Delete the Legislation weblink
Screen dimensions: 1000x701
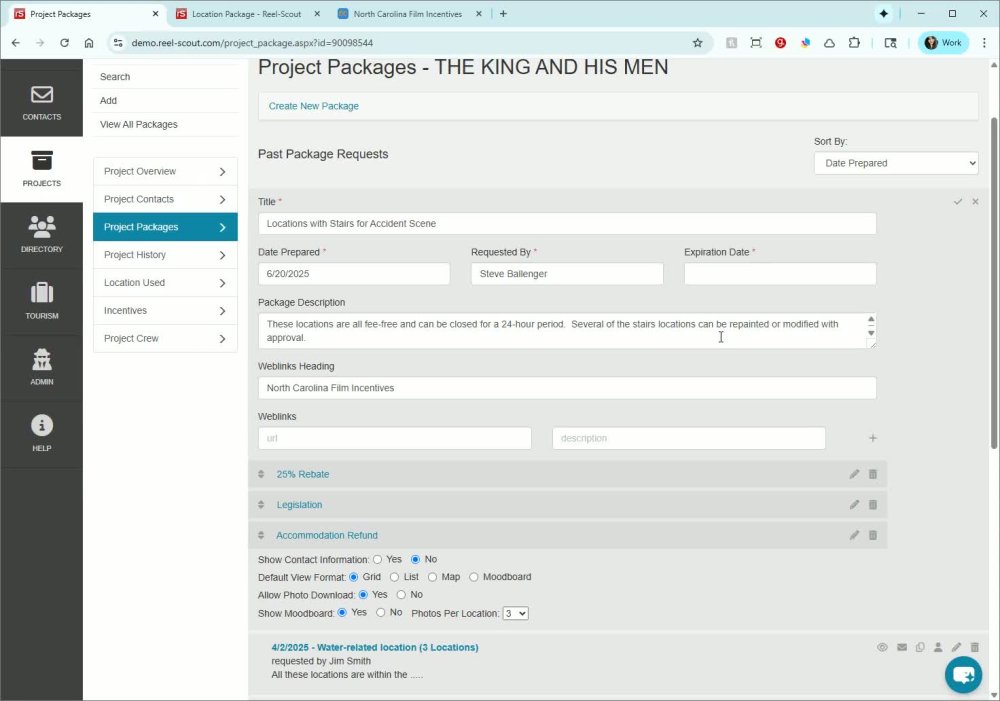pos(873,505)
